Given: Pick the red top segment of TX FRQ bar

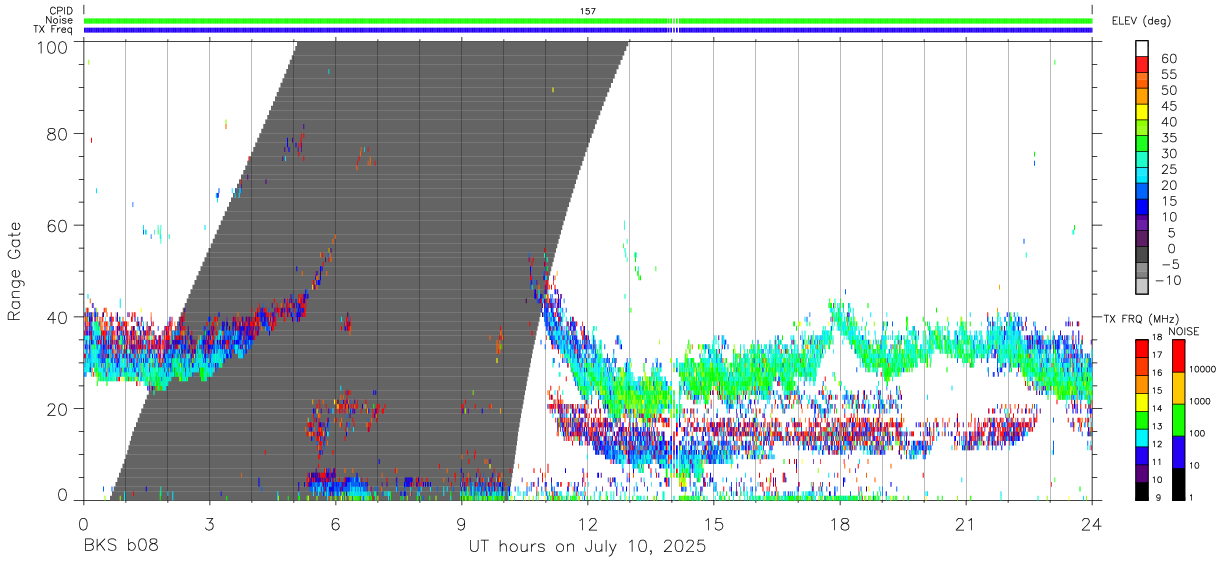Looking at the screenshot, I should pyautogui.click(x=1141, y=349).
